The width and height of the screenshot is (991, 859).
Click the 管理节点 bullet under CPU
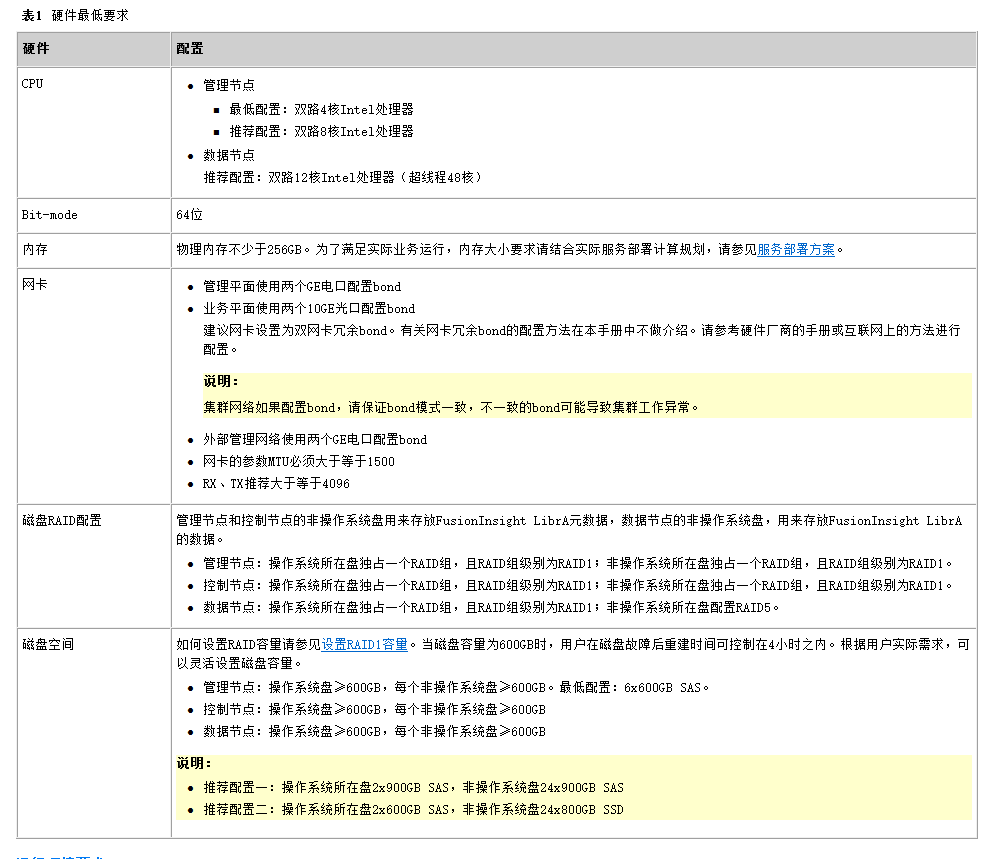(229, 85)
